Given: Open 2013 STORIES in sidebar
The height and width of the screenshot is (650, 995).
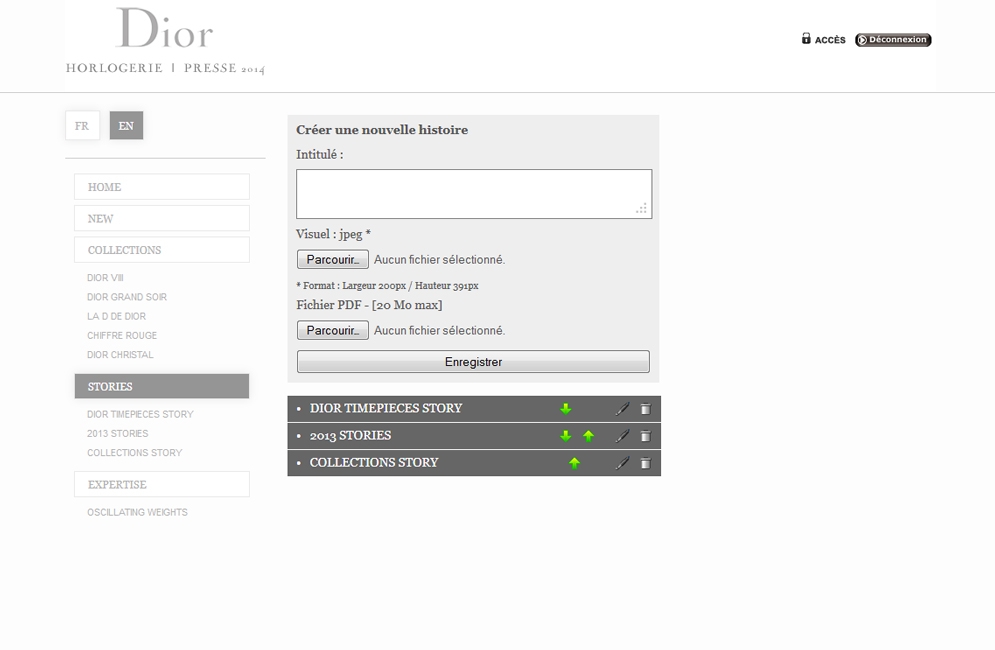Looking at the screenshot, I should (117, 434).
